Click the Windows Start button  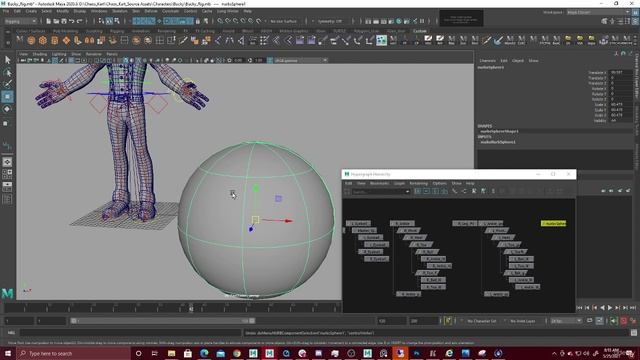pyautogui.click(x=8, y=353)
